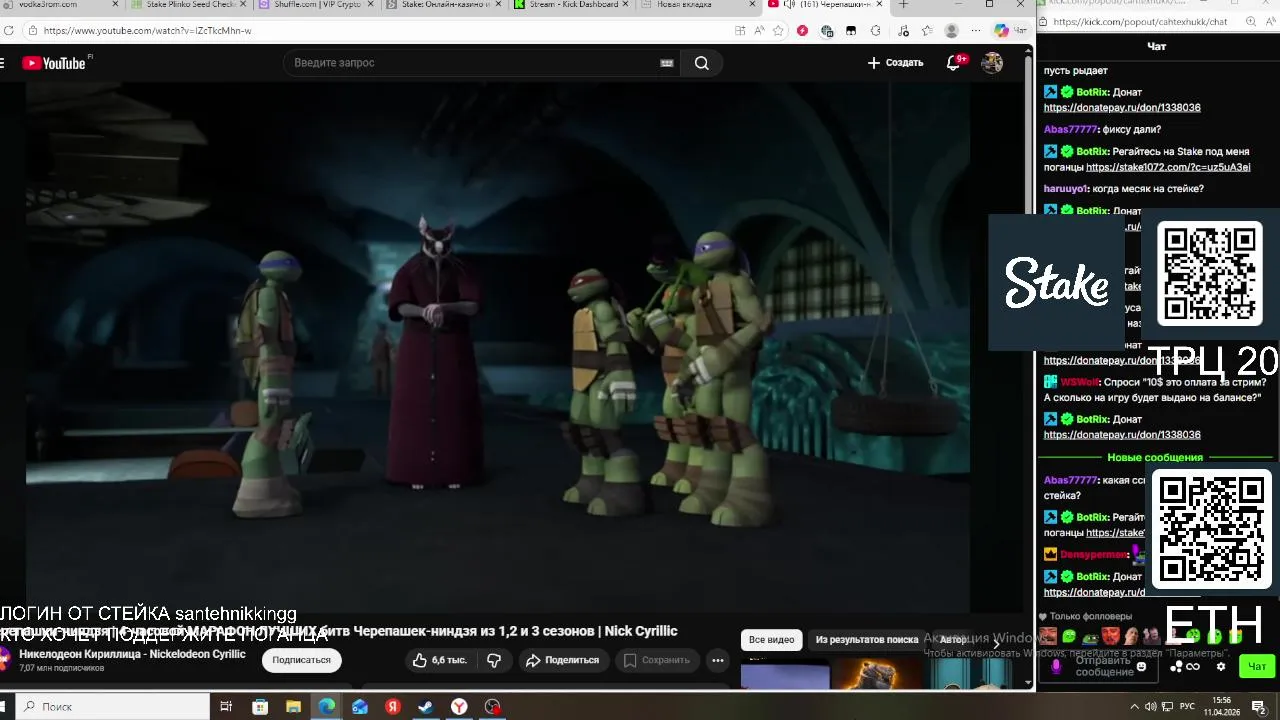Click the Сохранить video button
Screen dimensions: 1280x720
point(657,660)
